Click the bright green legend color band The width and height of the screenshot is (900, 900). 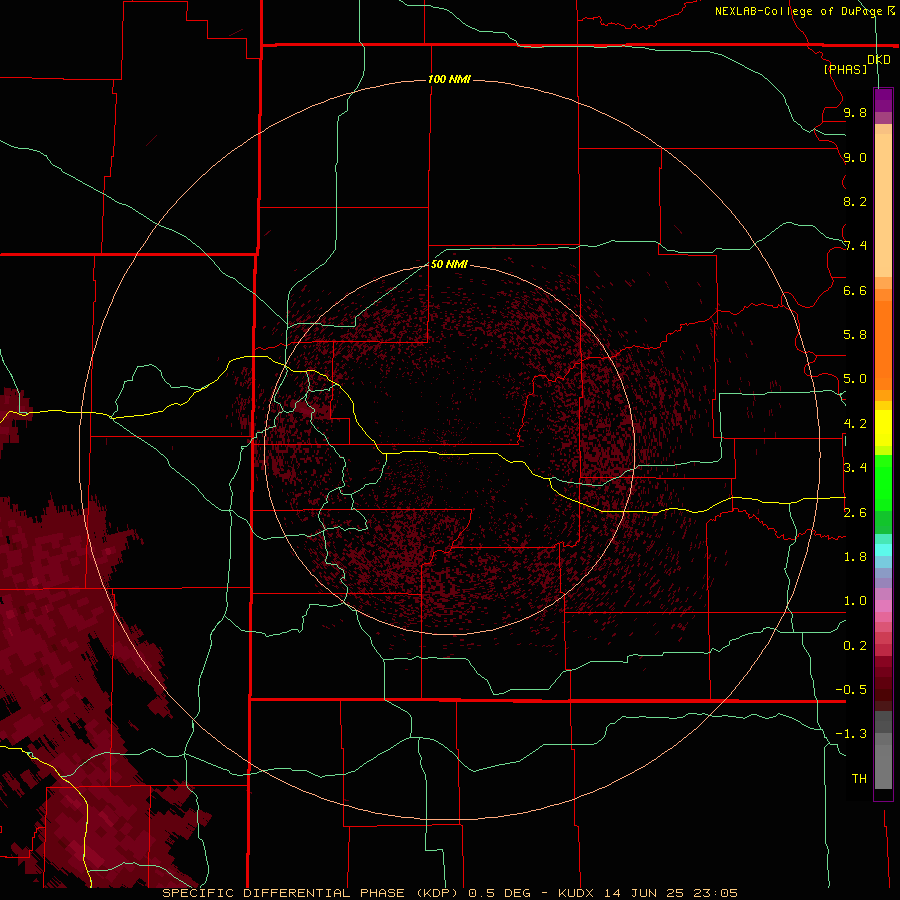coord(883,482)
